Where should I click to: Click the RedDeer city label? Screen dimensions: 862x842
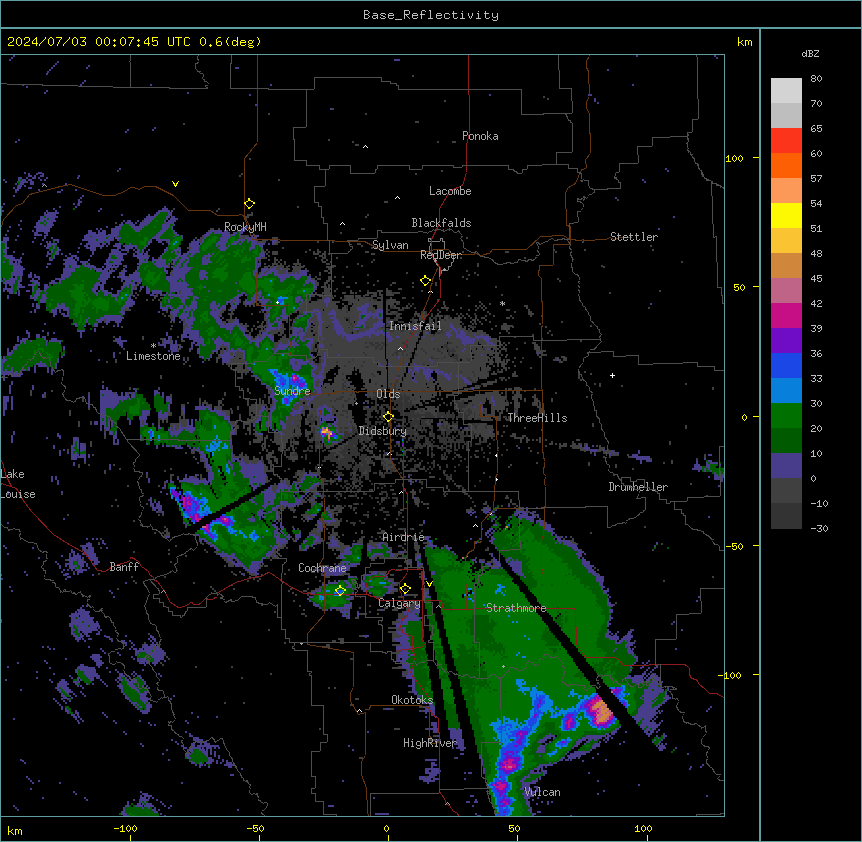click(x=441, y=255)
